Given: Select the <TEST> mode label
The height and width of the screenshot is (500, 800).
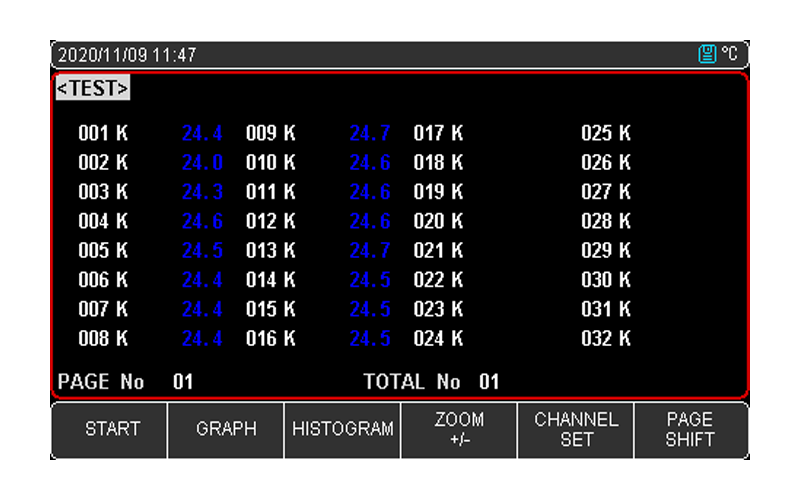Looking at the screenshot, I should pos(92,88).
